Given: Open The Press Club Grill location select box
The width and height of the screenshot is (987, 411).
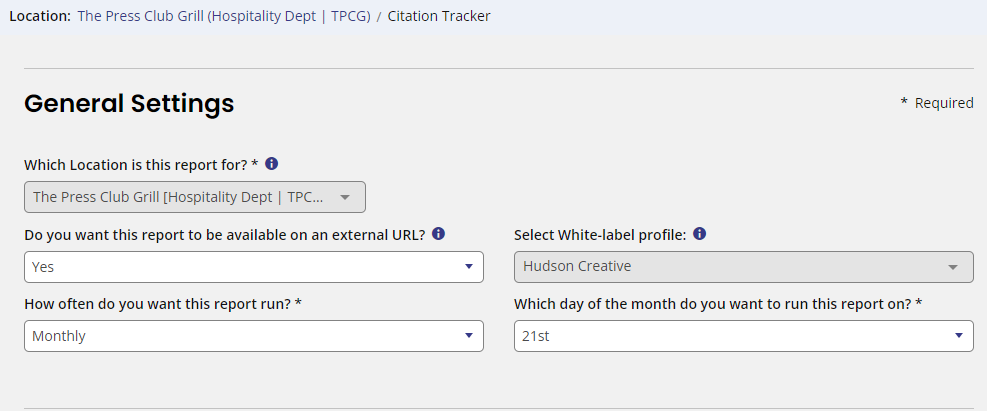Looking at the screenshot, I should click(x=195, y=197).
